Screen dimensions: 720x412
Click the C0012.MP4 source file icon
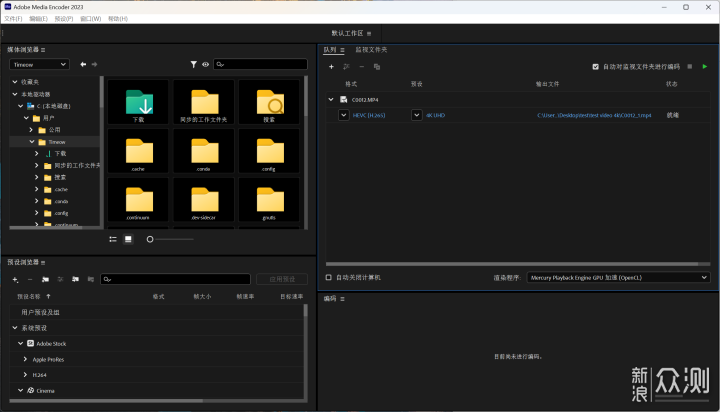point(343,100)
